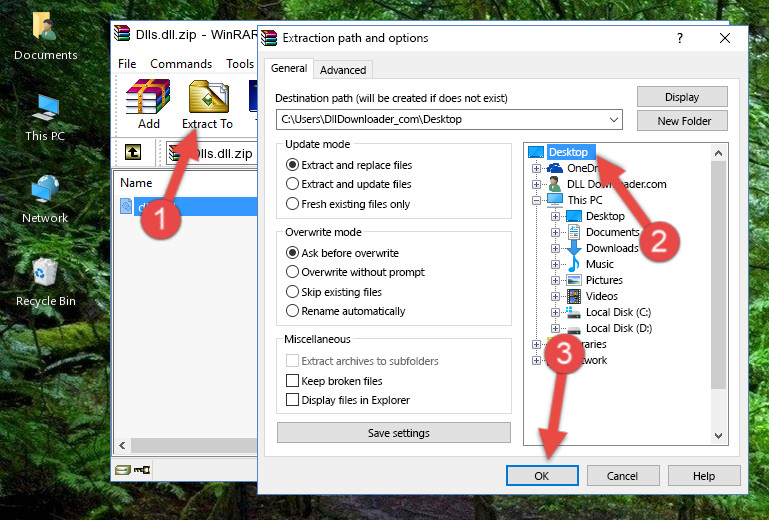Click into the Destination path field
The image size is (769, 520).
441,120
